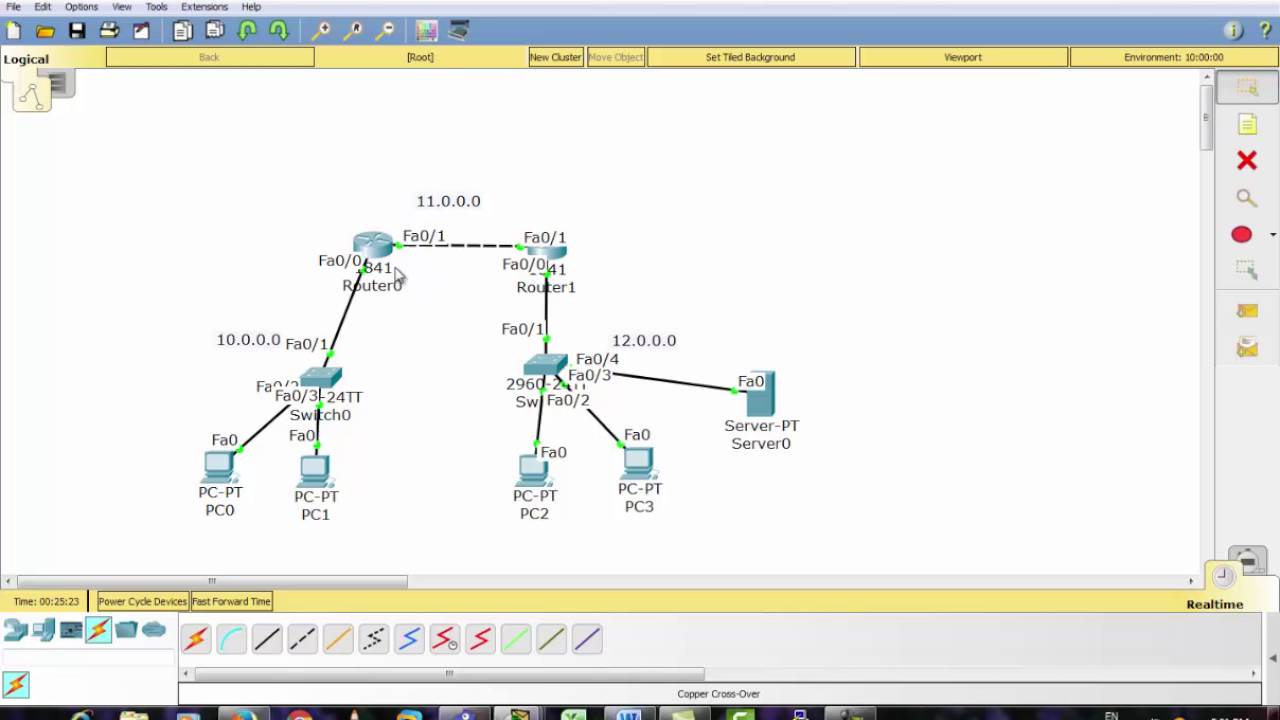This screenshot has width=1280, height=720.
Task: Select the blue Coaxial cable
Action: (409, 638)
